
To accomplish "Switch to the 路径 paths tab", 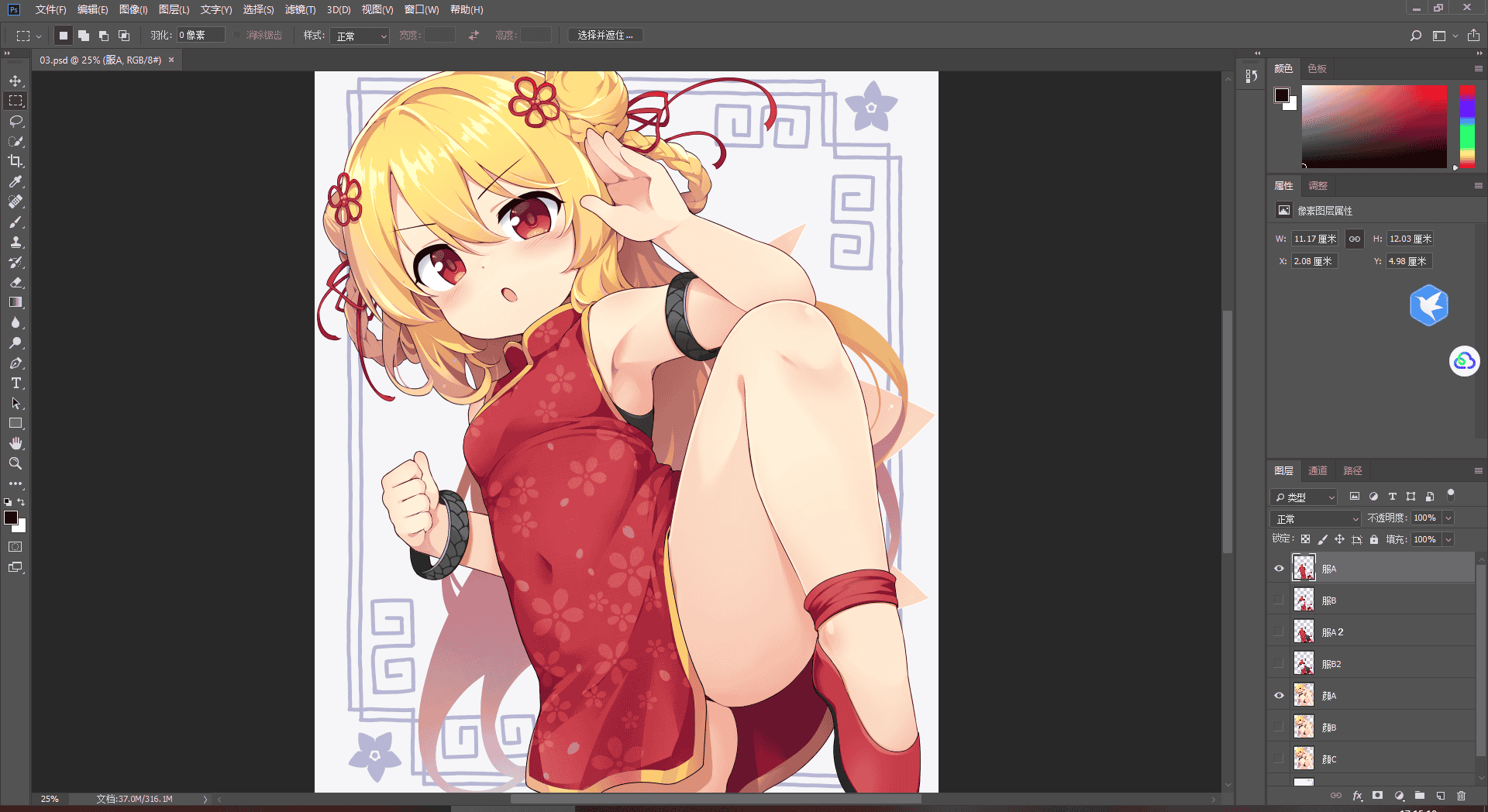I will click(x=1352, y=471).
